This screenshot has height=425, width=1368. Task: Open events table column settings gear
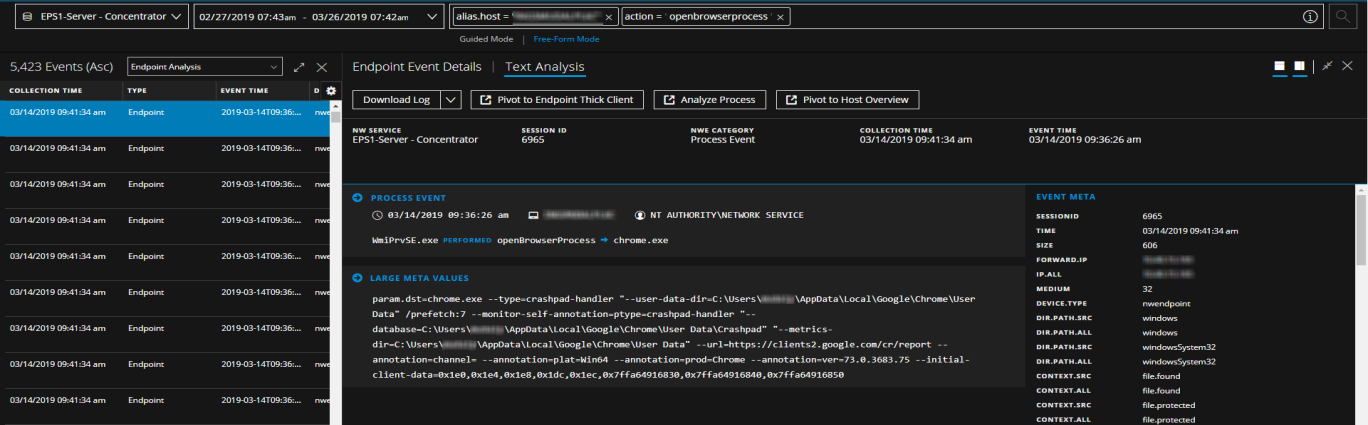tap(331, 90)
